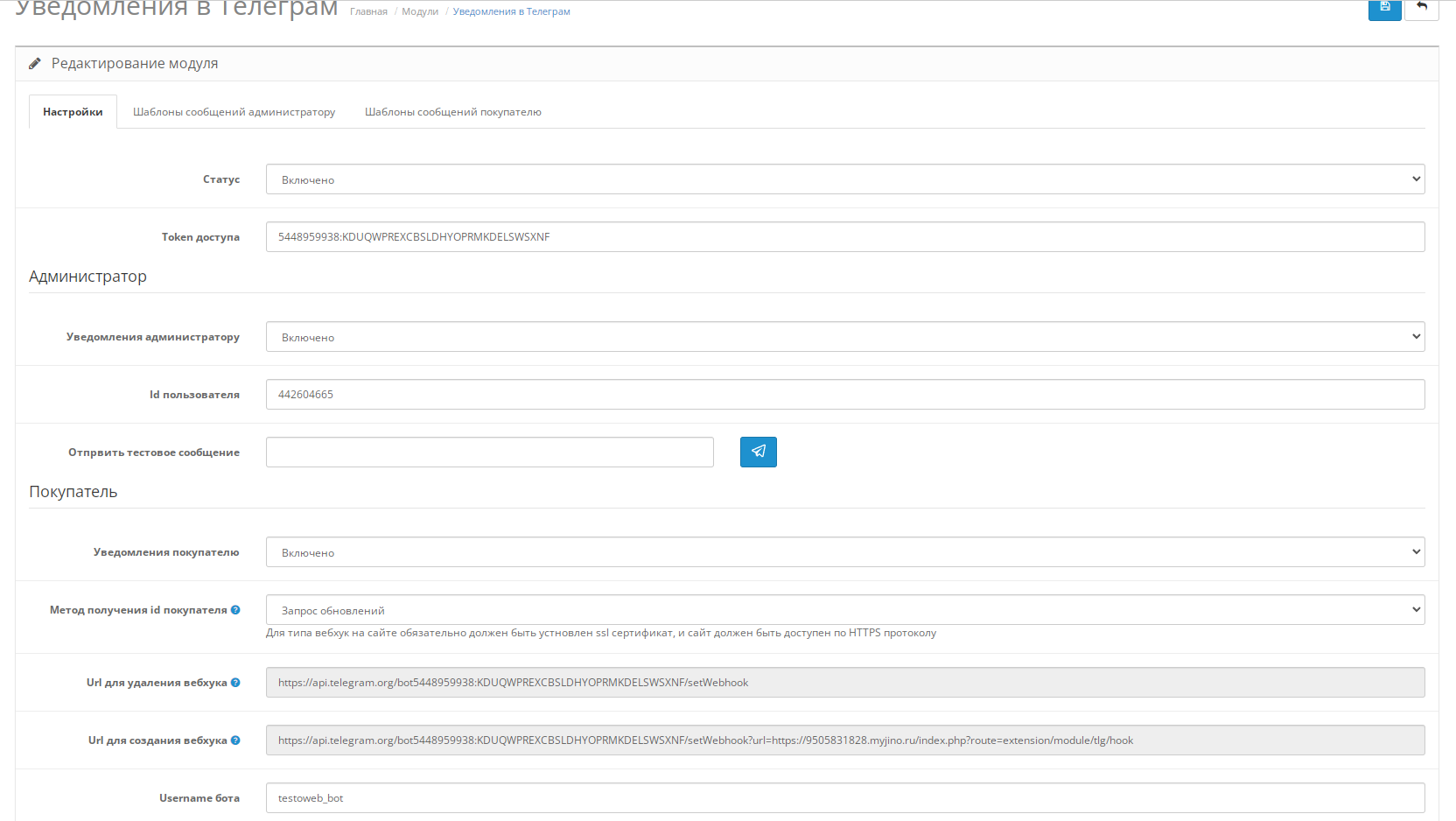Open help tooltip for Метод получения id покупателя
The image size is (1456, 821).
coord(236,609)
